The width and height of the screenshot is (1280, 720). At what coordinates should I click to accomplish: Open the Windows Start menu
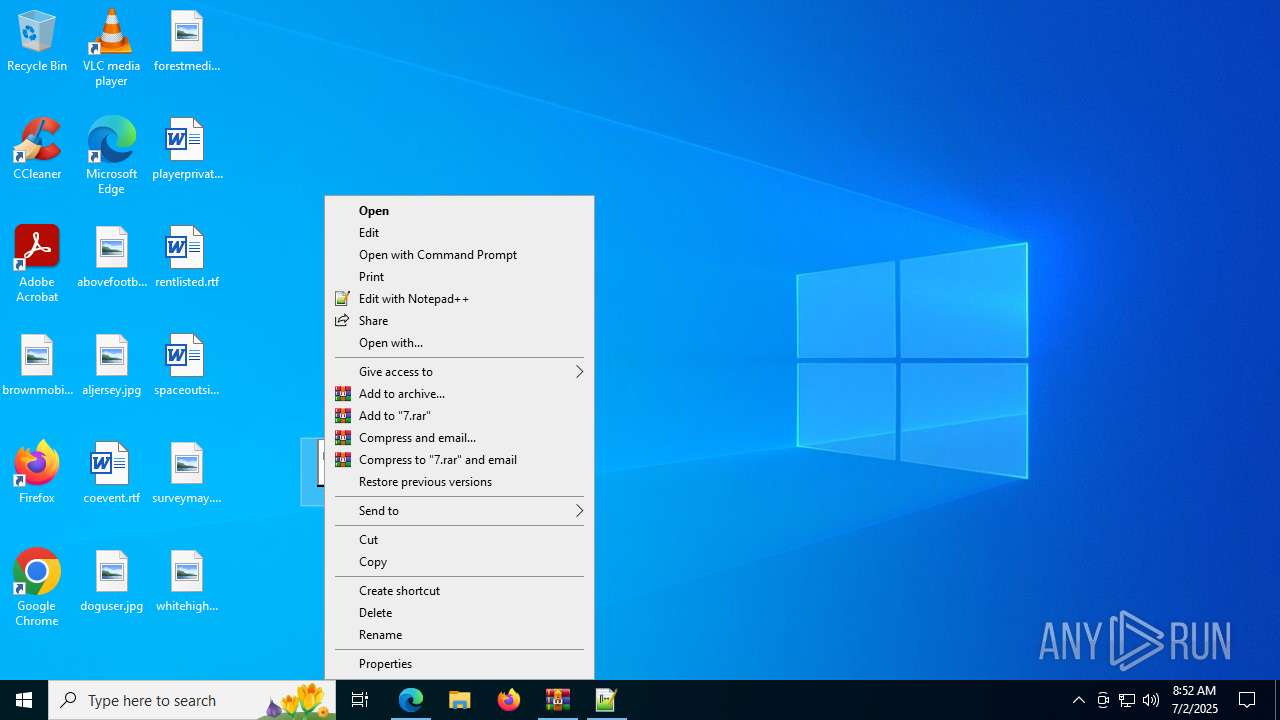pos(24,700)
